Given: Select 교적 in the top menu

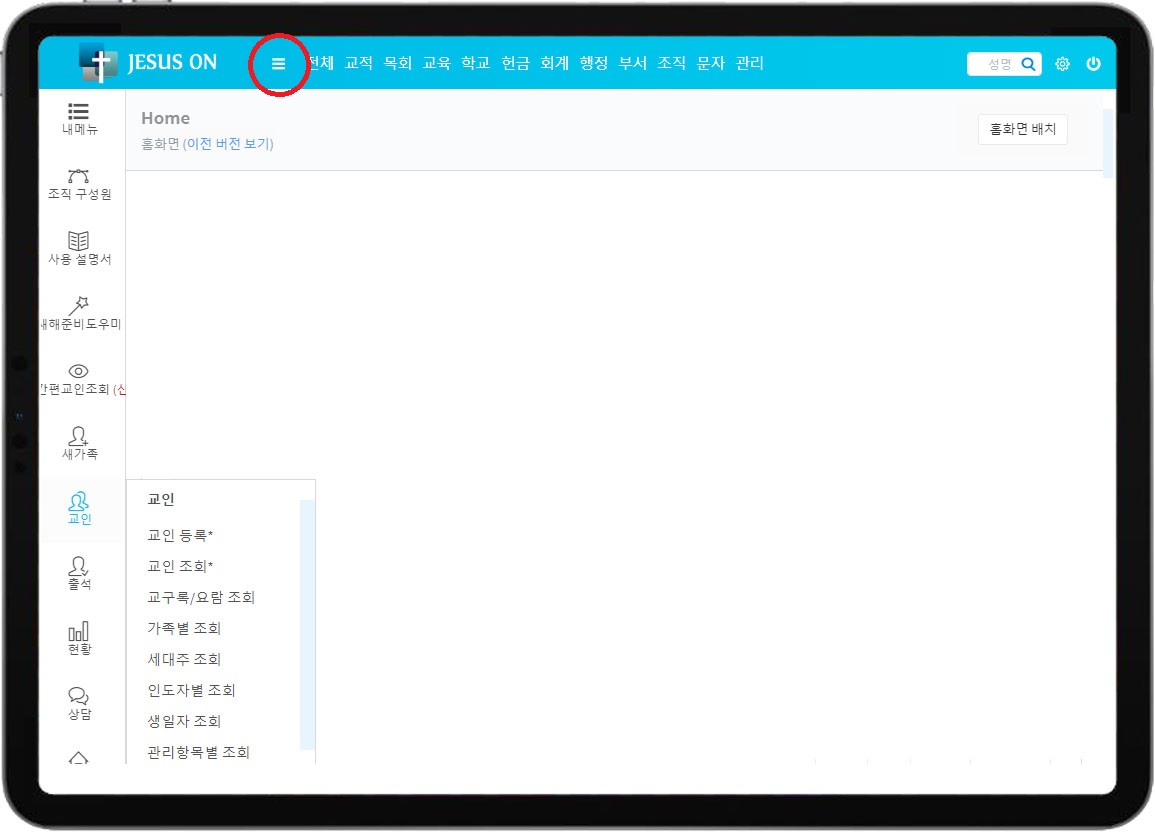Looking at the screenshot, I should click(x=358, y=63).
